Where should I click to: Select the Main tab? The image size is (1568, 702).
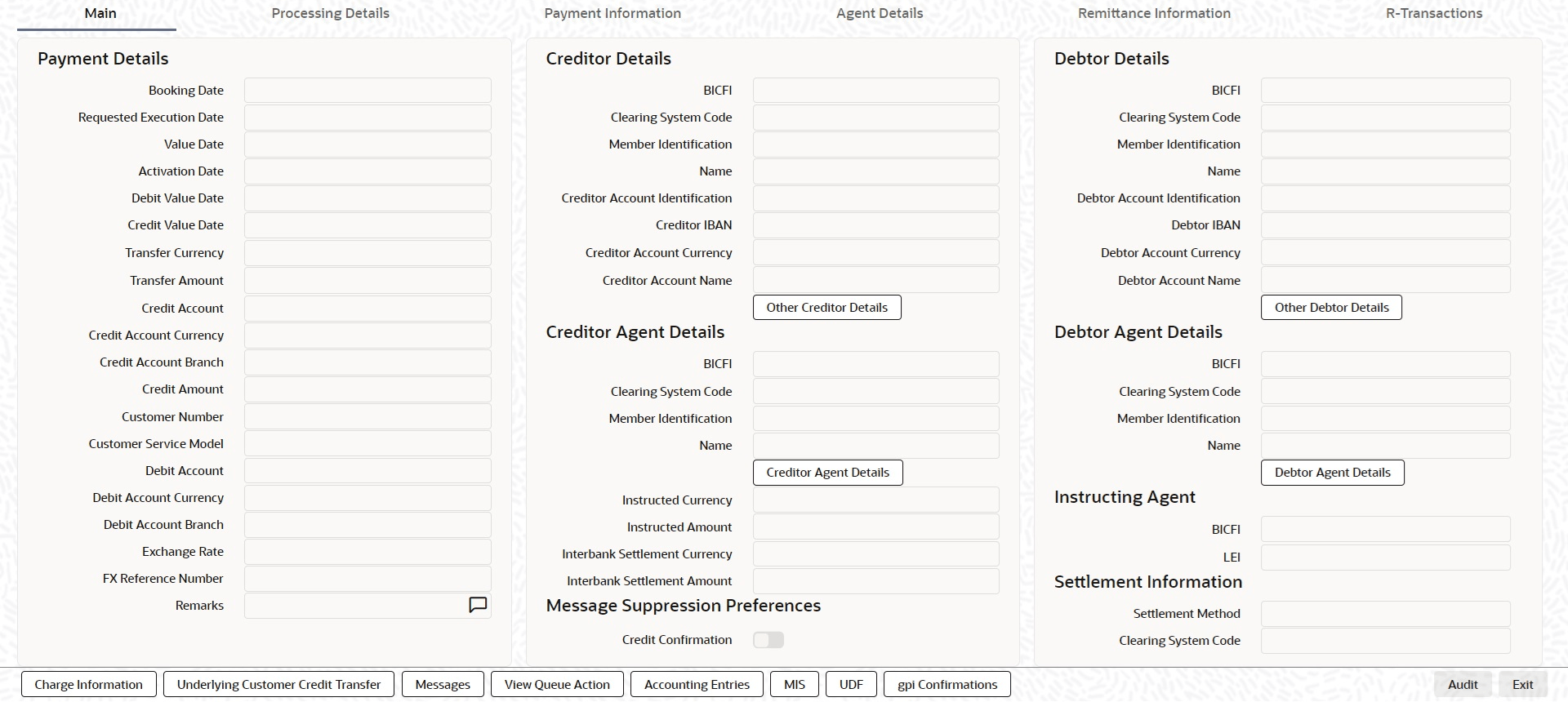100,13
